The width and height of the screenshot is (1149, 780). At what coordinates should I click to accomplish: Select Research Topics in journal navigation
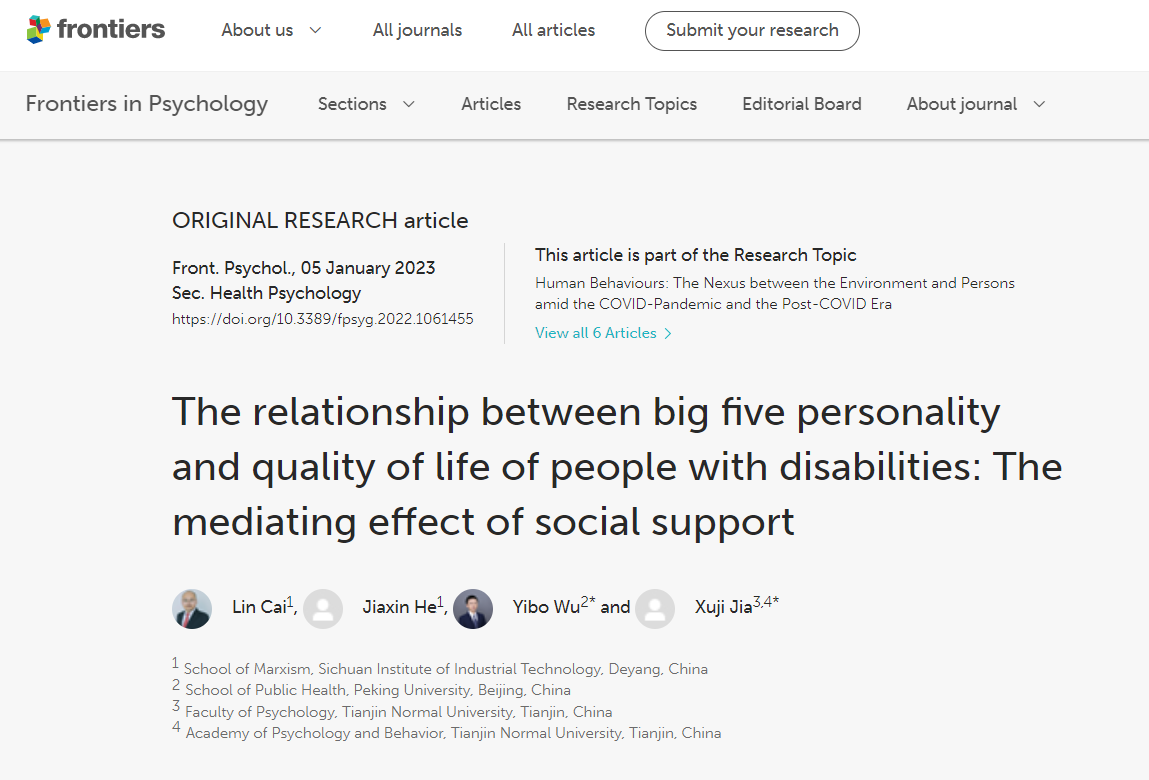click(x=631, y=104)
